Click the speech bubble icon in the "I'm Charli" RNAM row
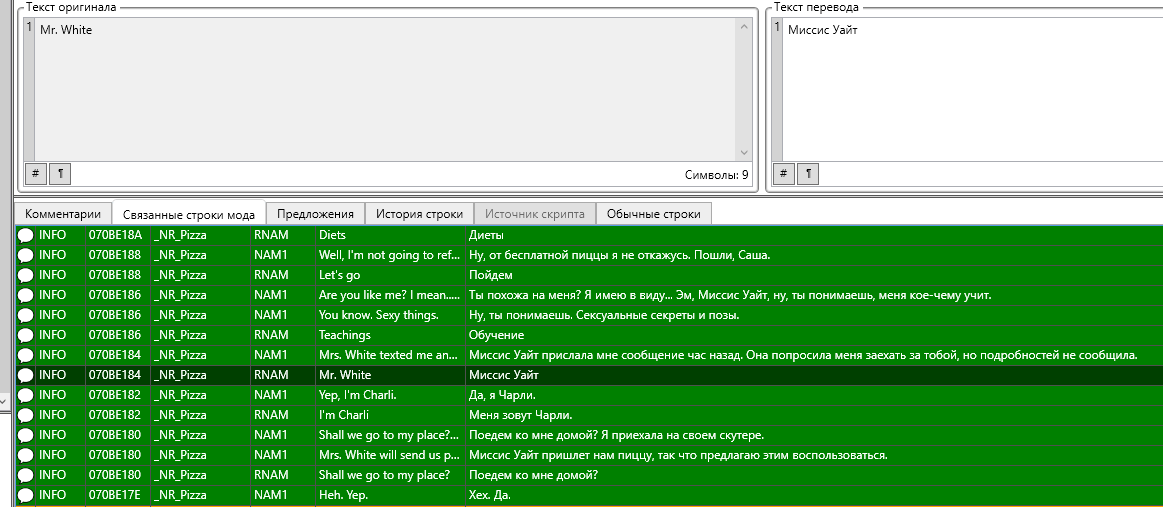 [x=25, y=415]
